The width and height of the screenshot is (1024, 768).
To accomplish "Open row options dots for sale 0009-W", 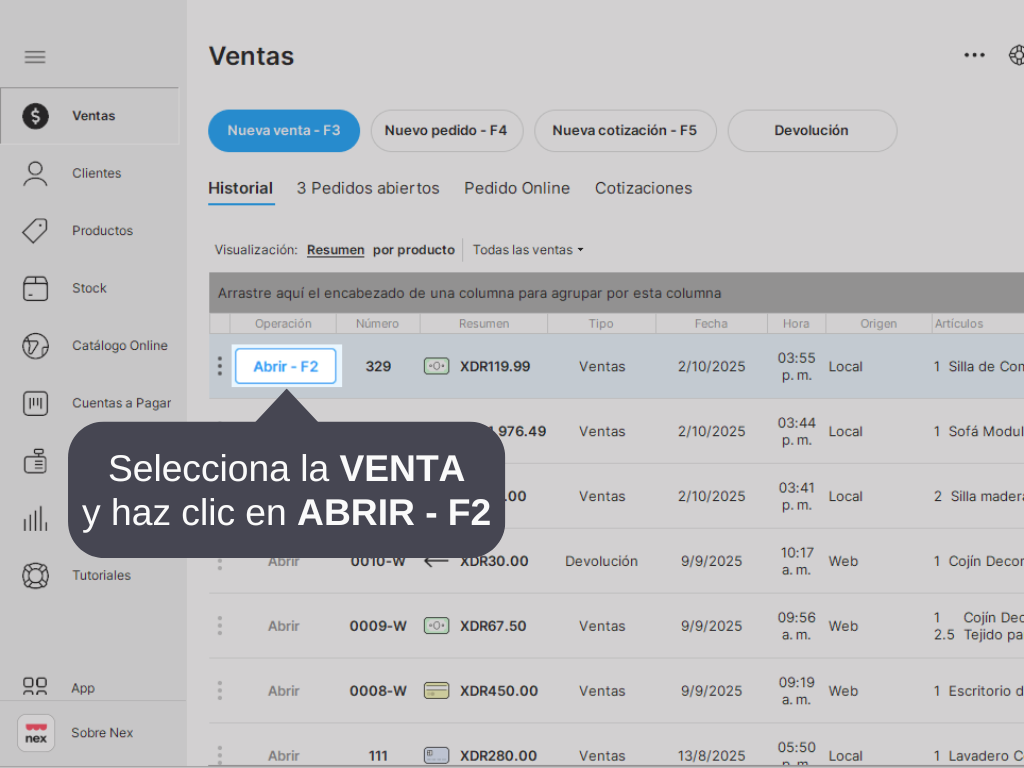I will 219,626.
